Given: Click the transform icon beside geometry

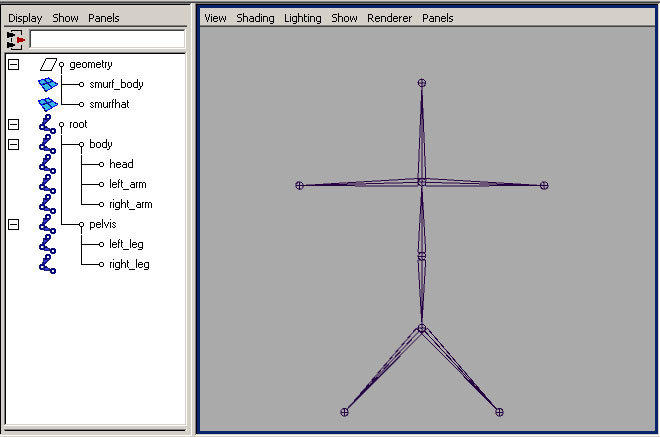Looking at the screenshot, I should [47, 64].
